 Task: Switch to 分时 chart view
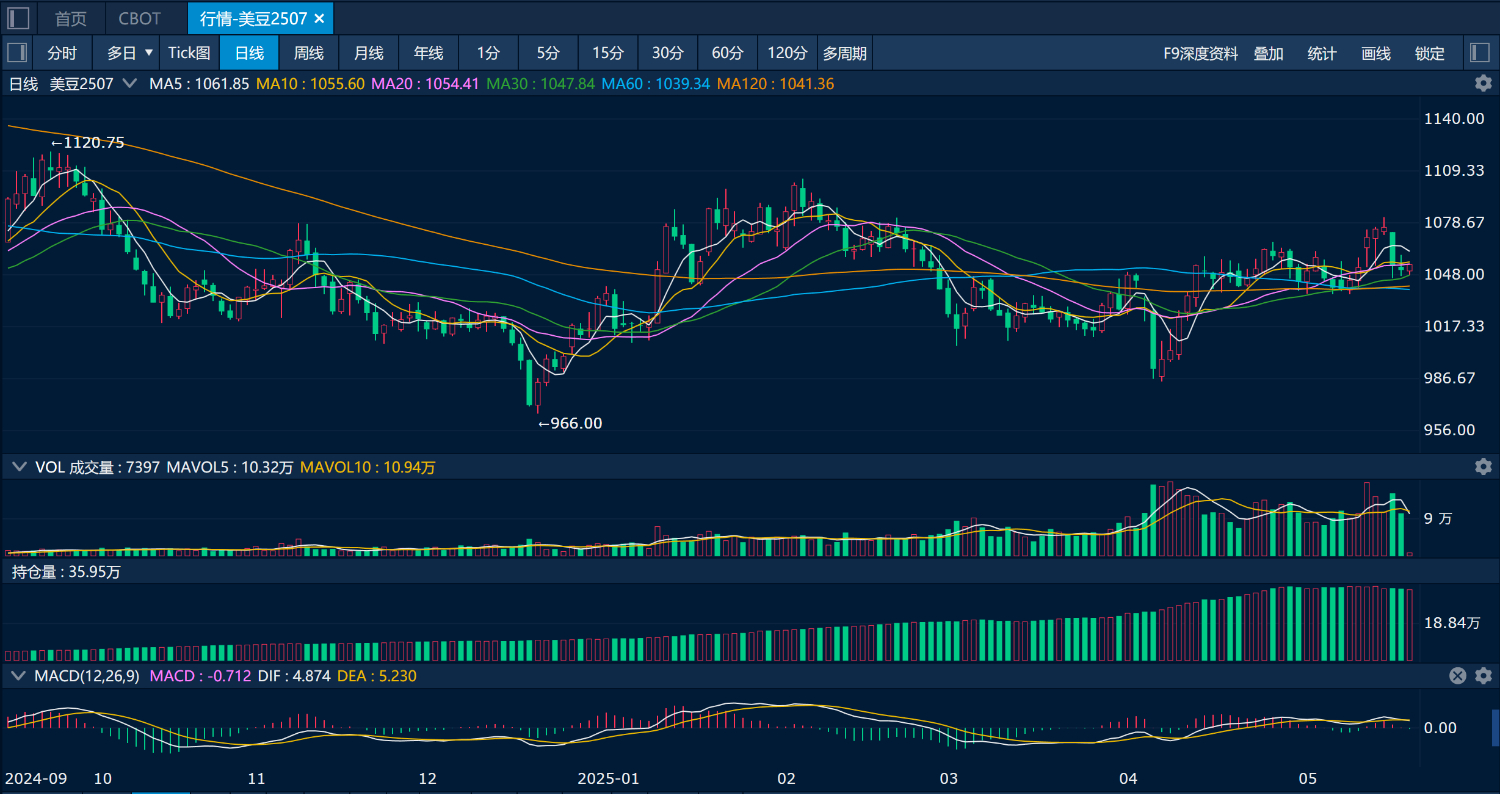click(62, 53)
